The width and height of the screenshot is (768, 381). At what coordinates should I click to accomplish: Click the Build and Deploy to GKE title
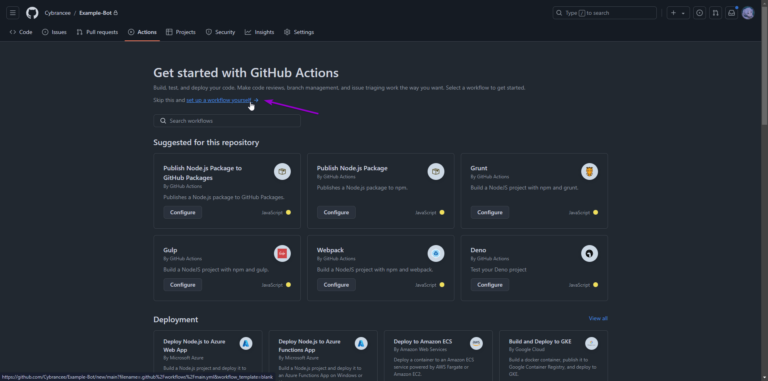point(540,341)
